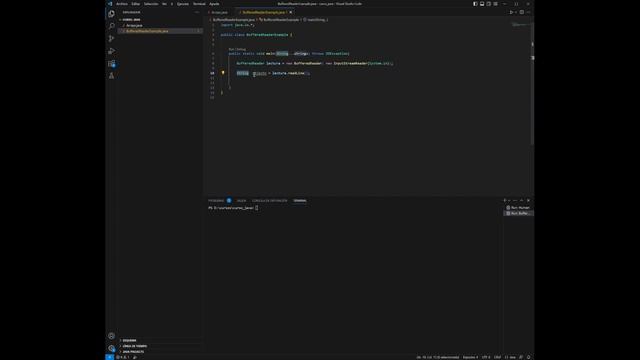Image resolution: width=640 pixels, height=360 pixels.
Task: Open the Customize Layout icon
Action: (496, 4)
